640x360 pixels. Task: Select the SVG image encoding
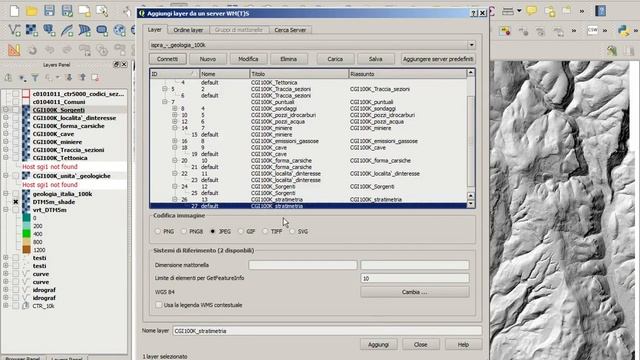point(292,231)
